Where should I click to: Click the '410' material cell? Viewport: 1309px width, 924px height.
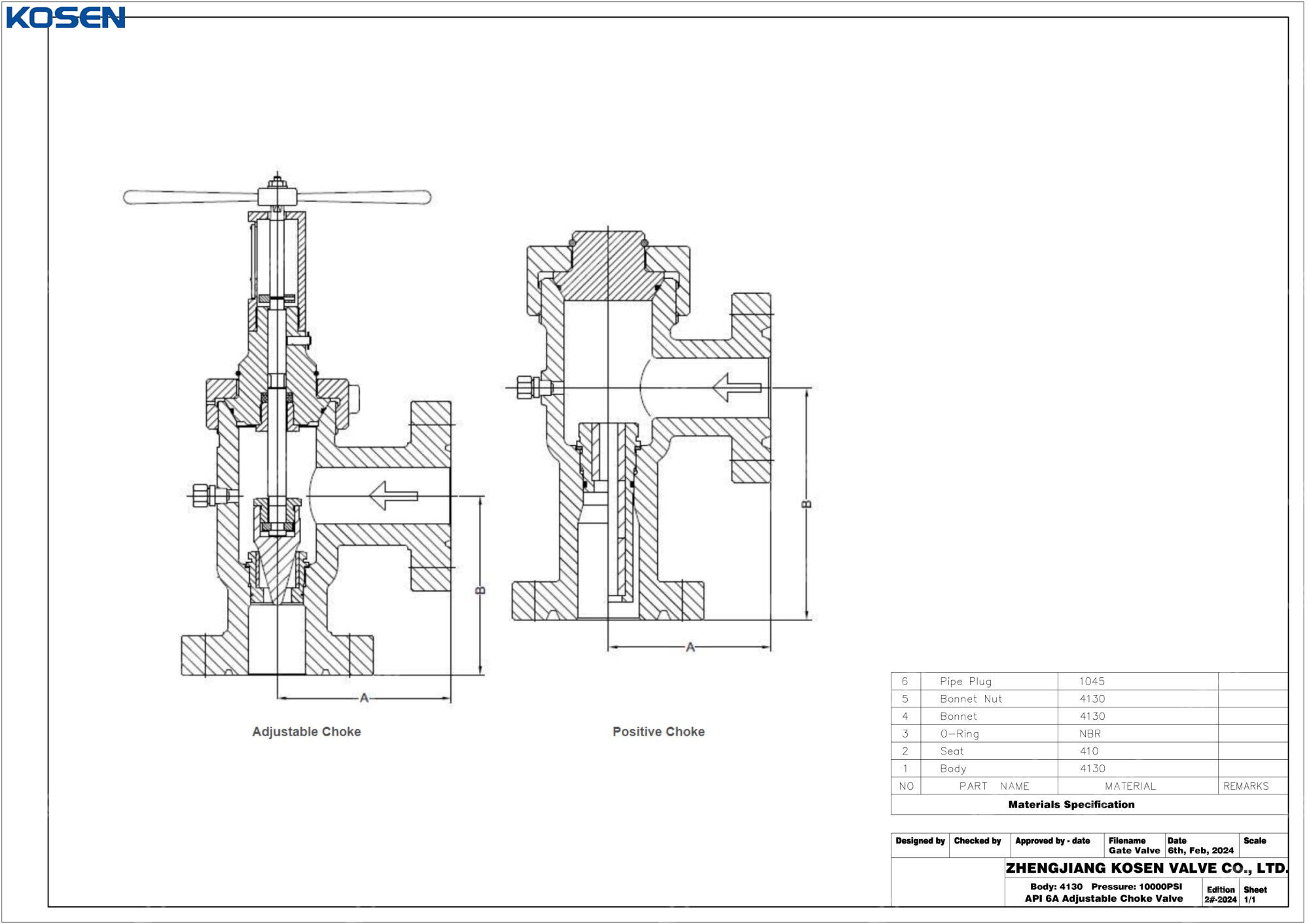pos(1139,752)
